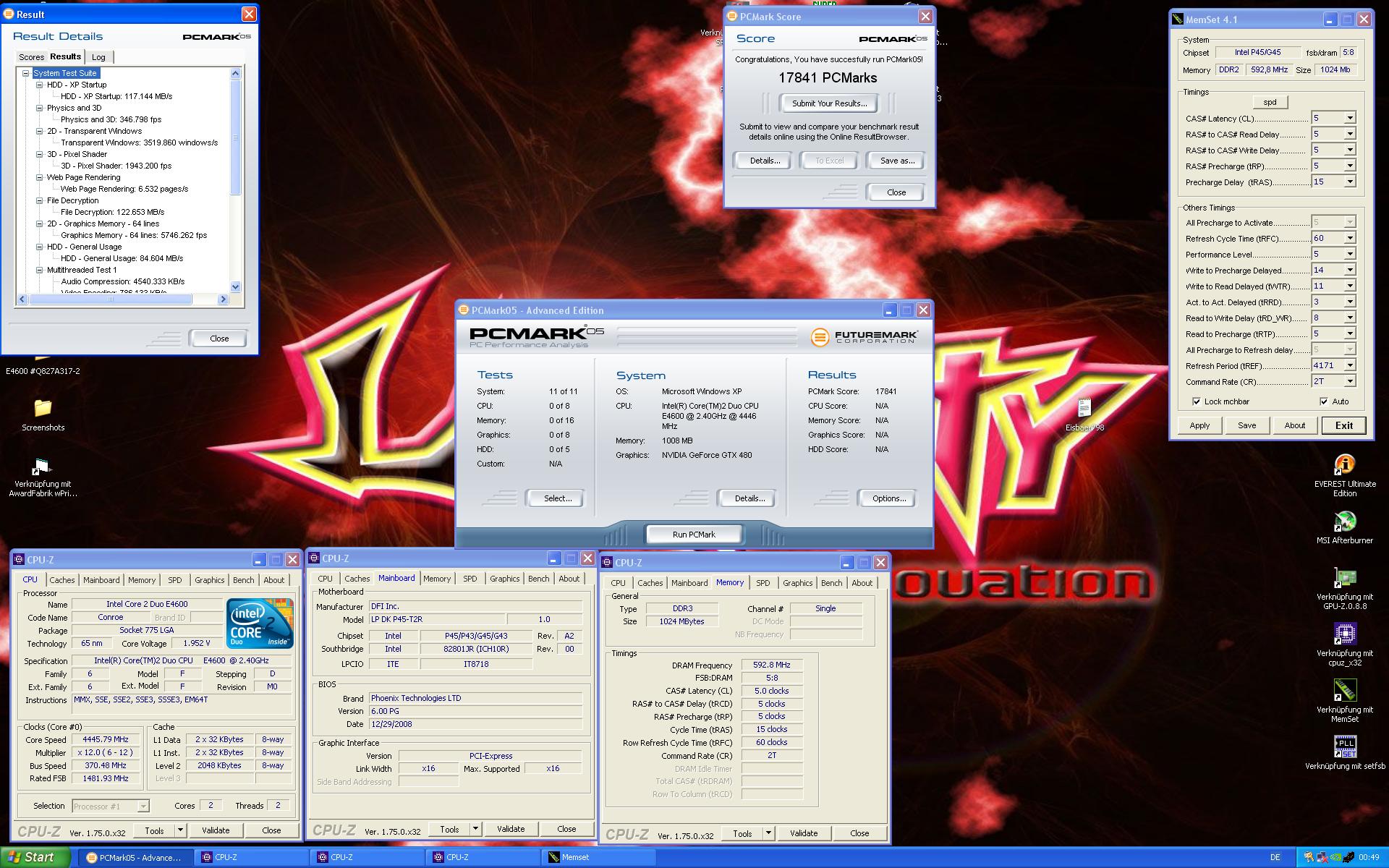The width and height of the screenshot is (1389, 868).
Task: Open the Refresh Cycle Time (tRFC) dropdown
Action: pos(1349,238)
